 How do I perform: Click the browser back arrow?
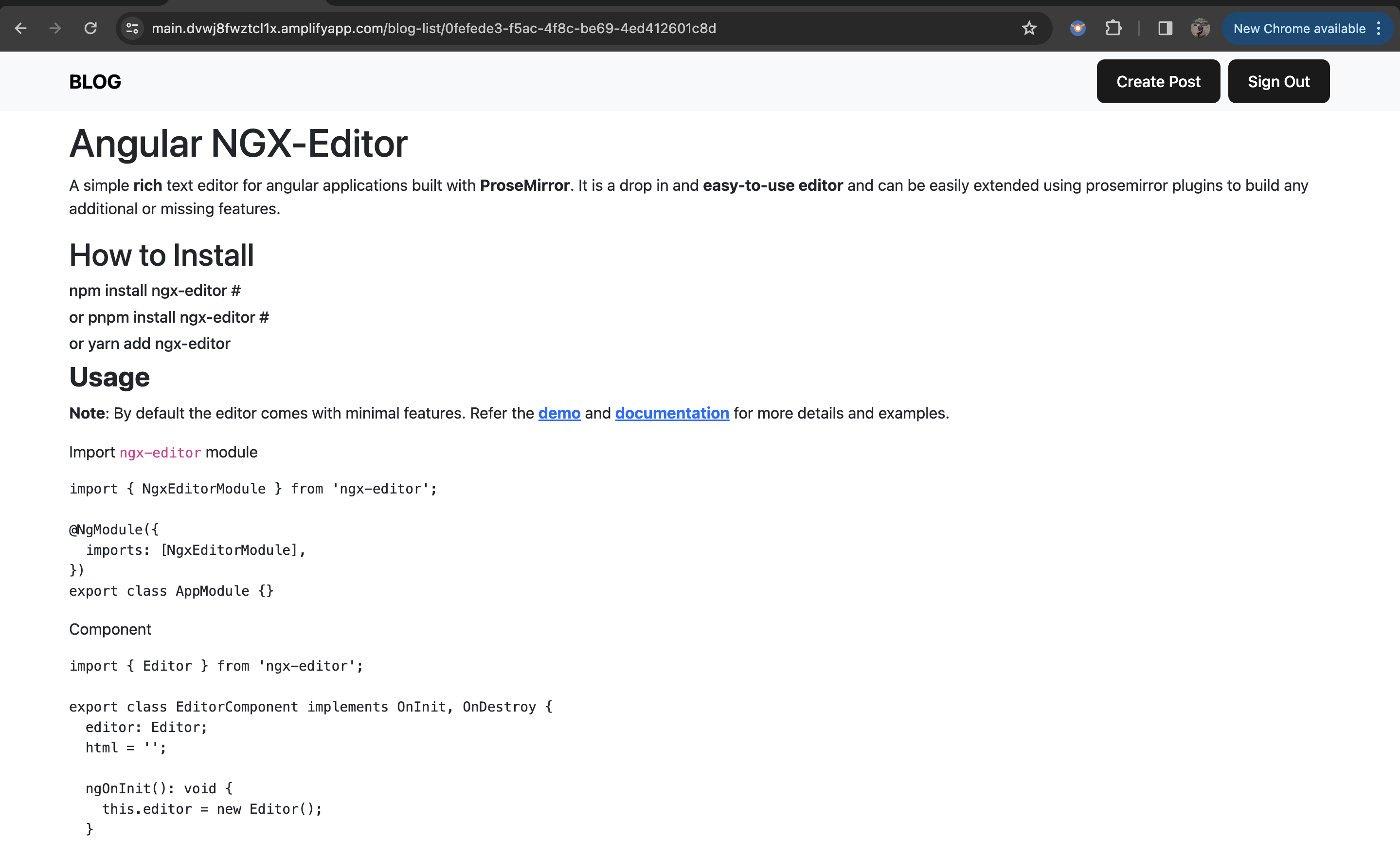coord(21,28)
